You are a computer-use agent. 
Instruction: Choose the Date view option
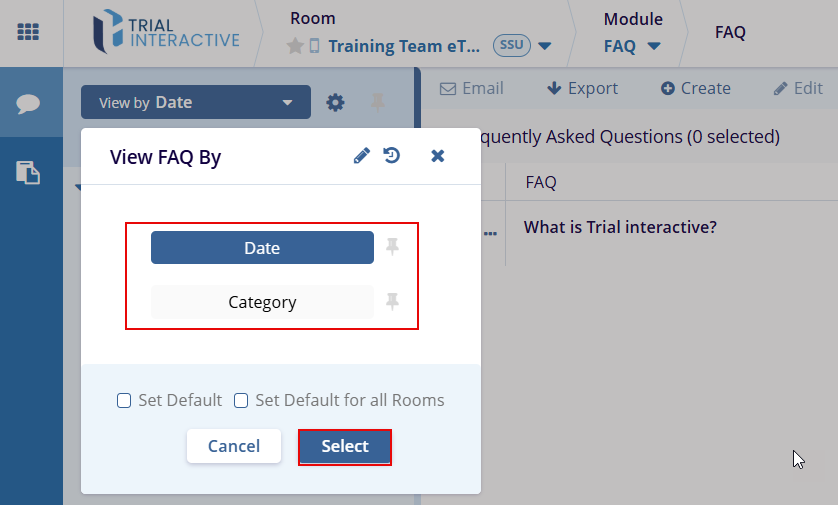tap(262, 248)
